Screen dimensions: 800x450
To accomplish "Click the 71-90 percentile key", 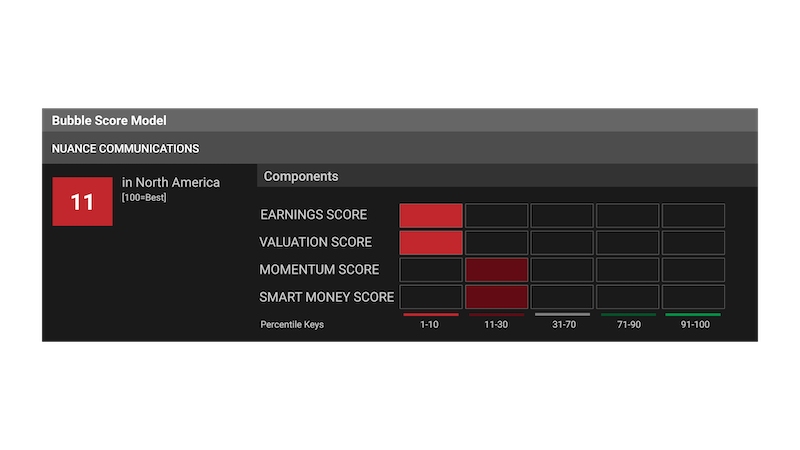I will click(629, 324).
